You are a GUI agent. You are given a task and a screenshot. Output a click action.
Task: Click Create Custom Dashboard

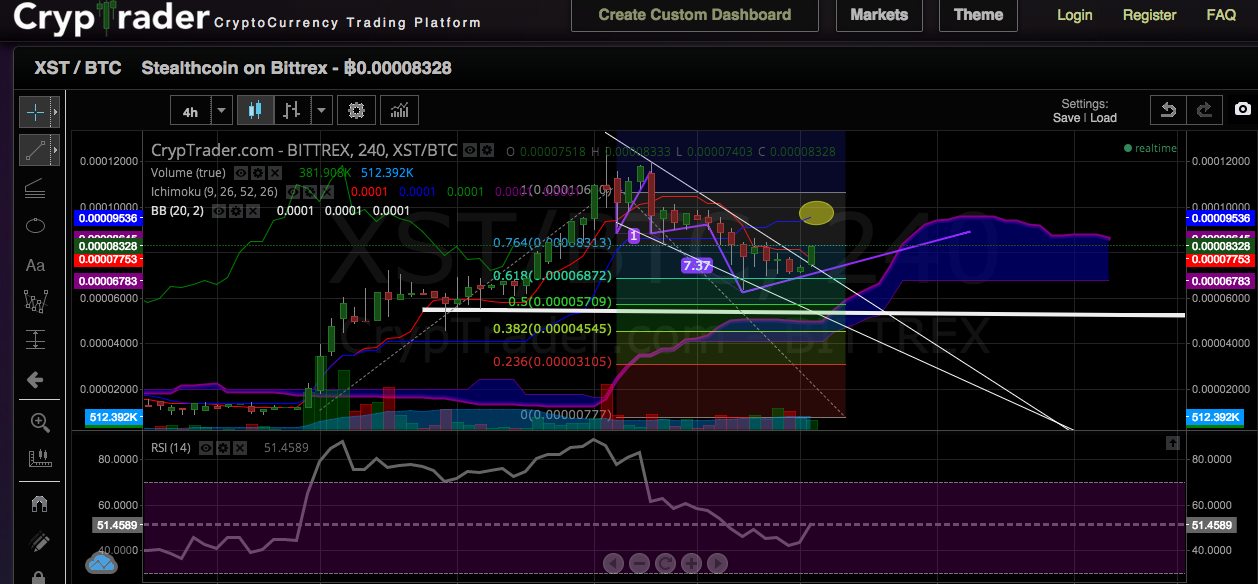click(695, 15)
